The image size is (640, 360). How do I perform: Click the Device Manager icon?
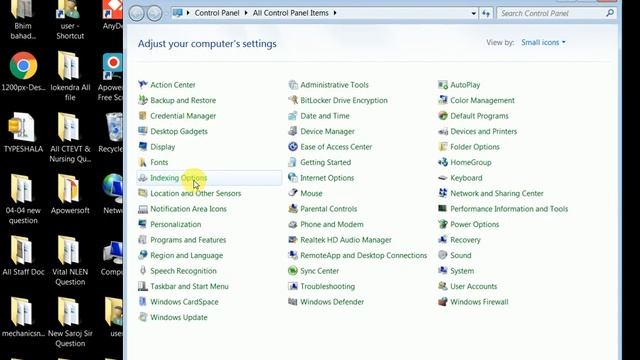(293, 131)
